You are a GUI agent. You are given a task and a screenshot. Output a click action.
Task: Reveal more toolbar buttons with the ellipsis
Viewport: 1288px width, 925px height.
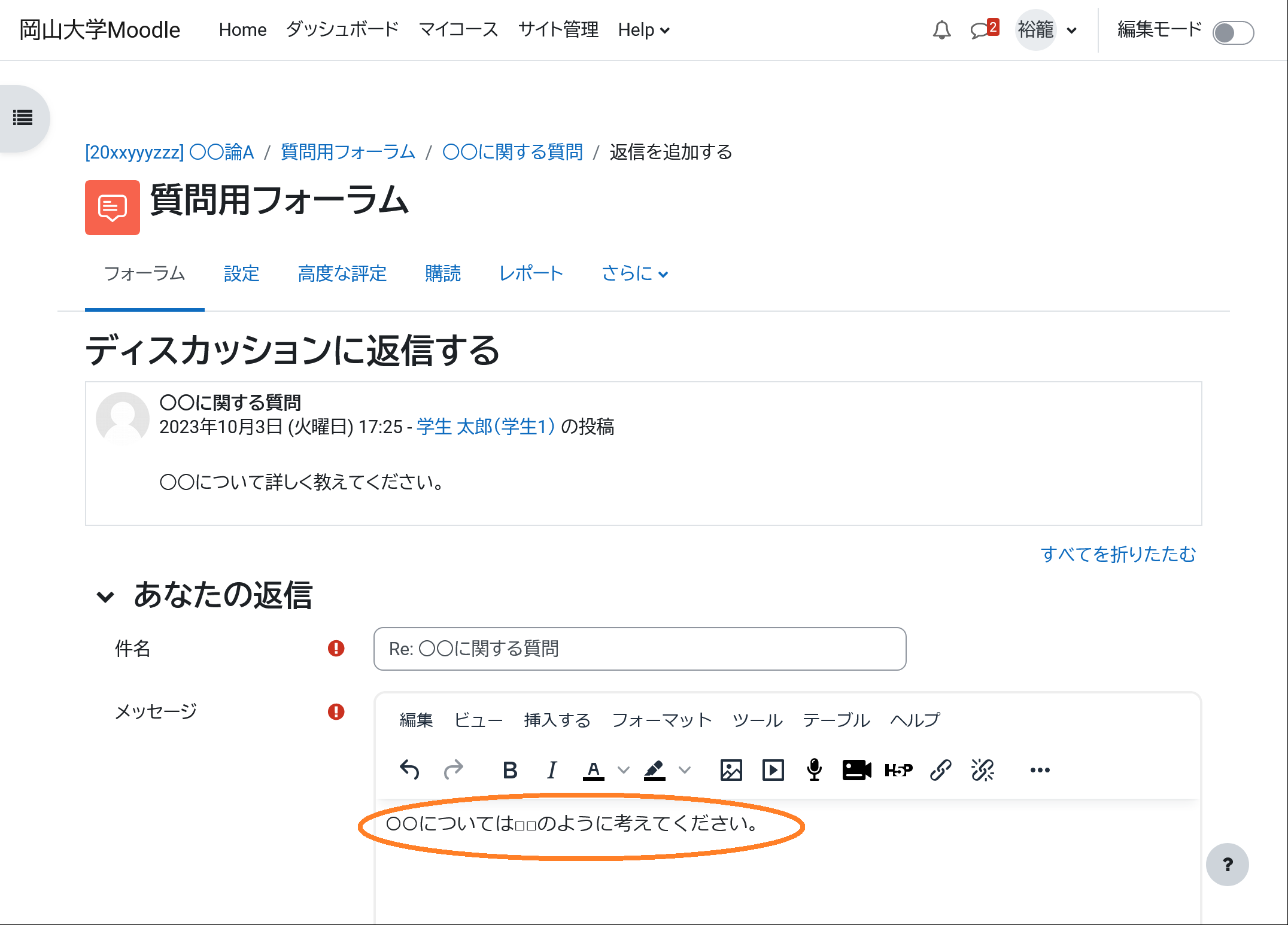[x=1040, y=770]
